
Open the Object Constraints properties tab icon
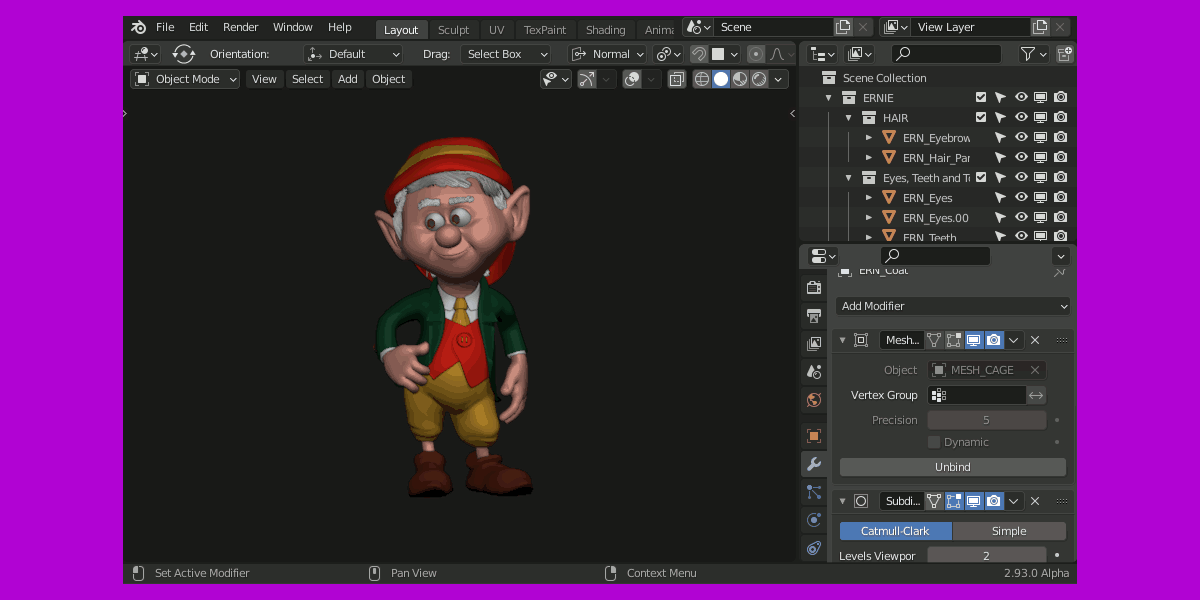coord(814,548)
